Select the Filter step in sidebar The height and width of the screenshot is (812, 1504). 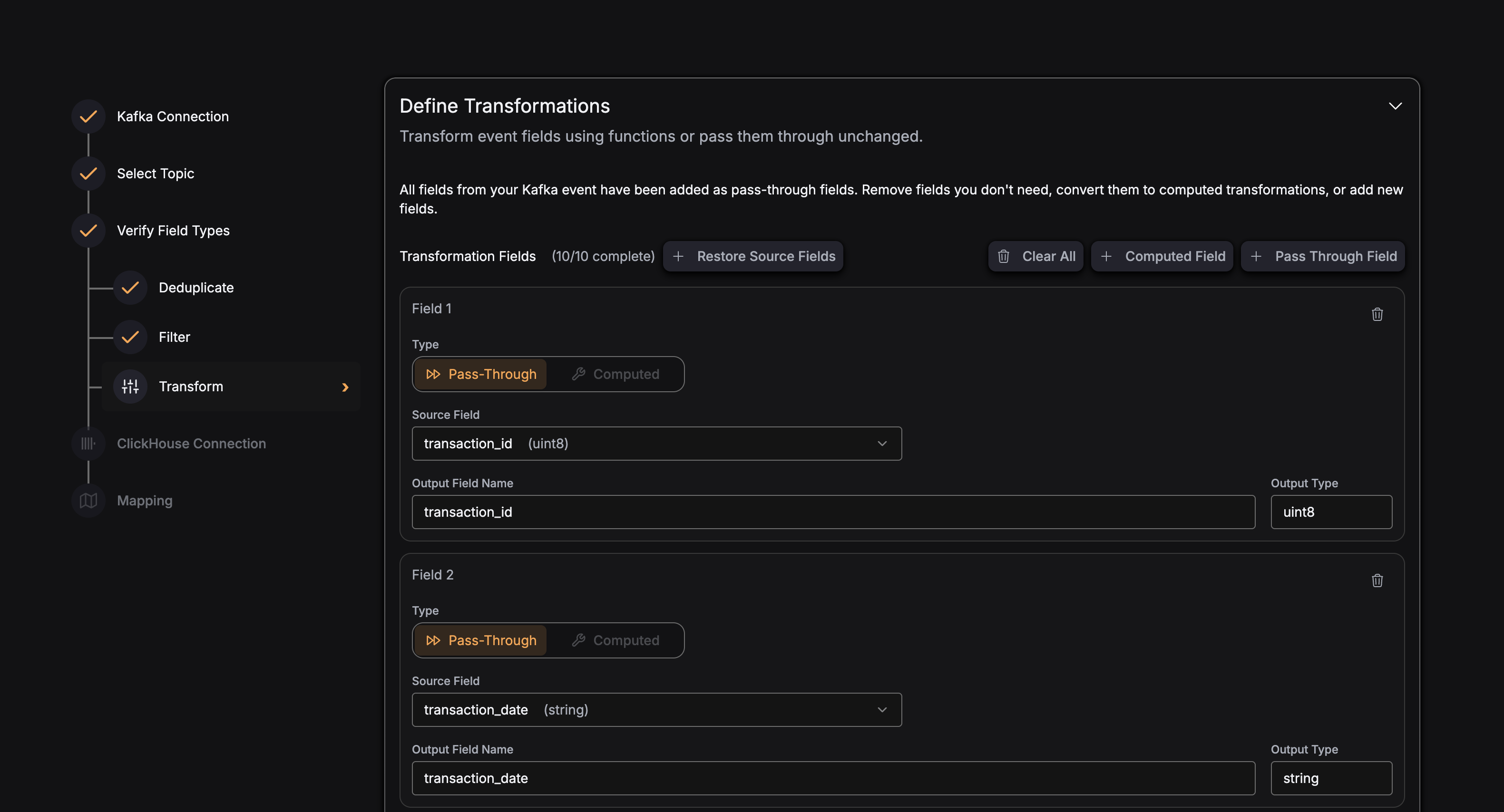130,337
